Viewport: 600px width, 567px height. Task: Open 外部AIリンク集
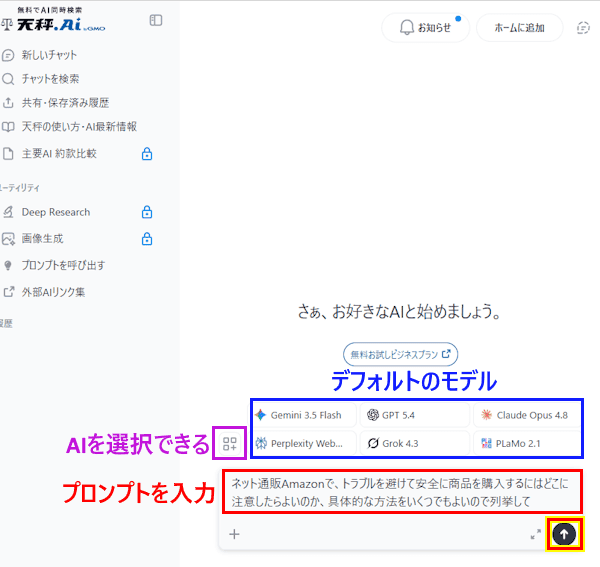(x=53, y=292)
